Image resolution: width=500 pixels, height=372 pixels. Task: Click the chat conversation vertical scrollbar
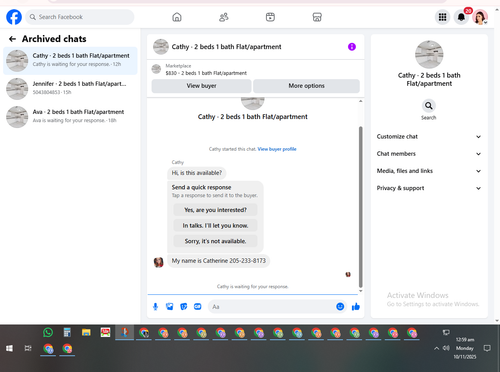pyautogui.click(x=360, y=207)
